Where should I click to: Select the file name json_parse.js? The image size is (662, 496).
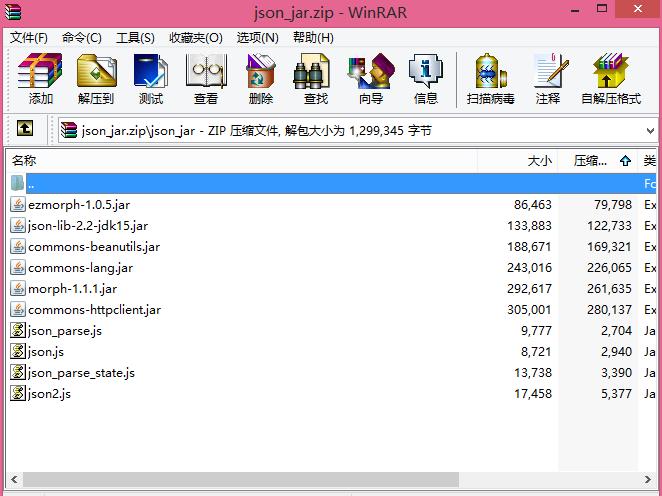point(65,331)
